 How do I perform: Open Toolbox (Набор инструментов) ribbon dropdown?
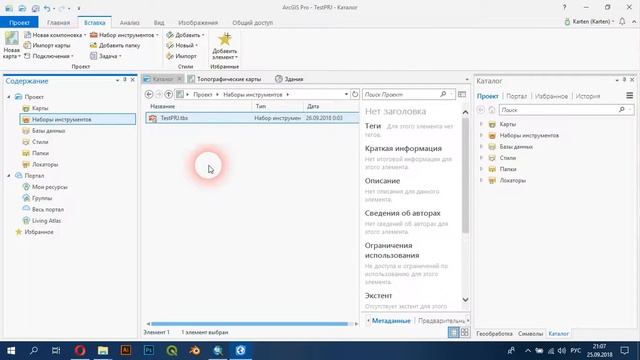[124, 35]
